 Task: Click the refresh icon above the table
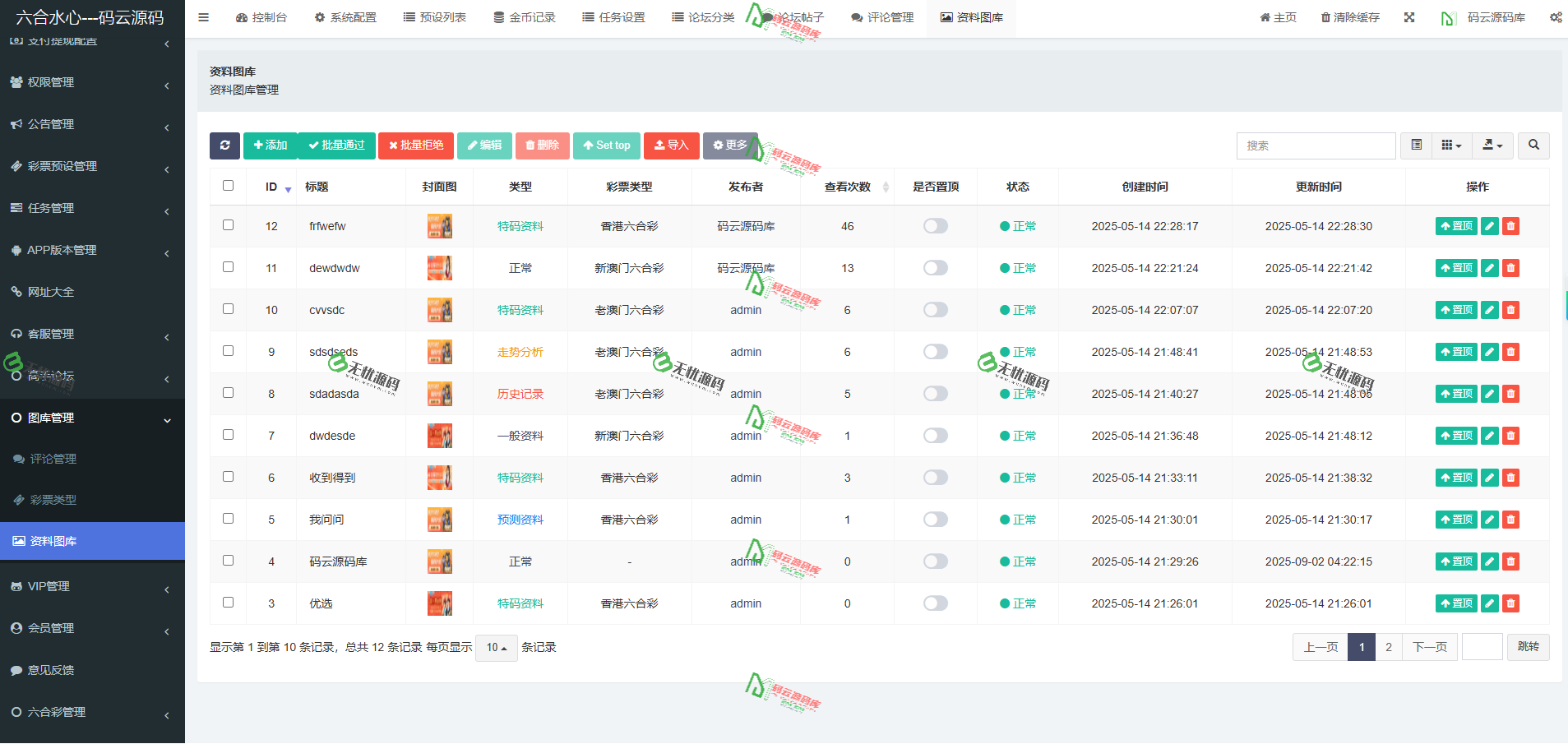pos(224,146)
